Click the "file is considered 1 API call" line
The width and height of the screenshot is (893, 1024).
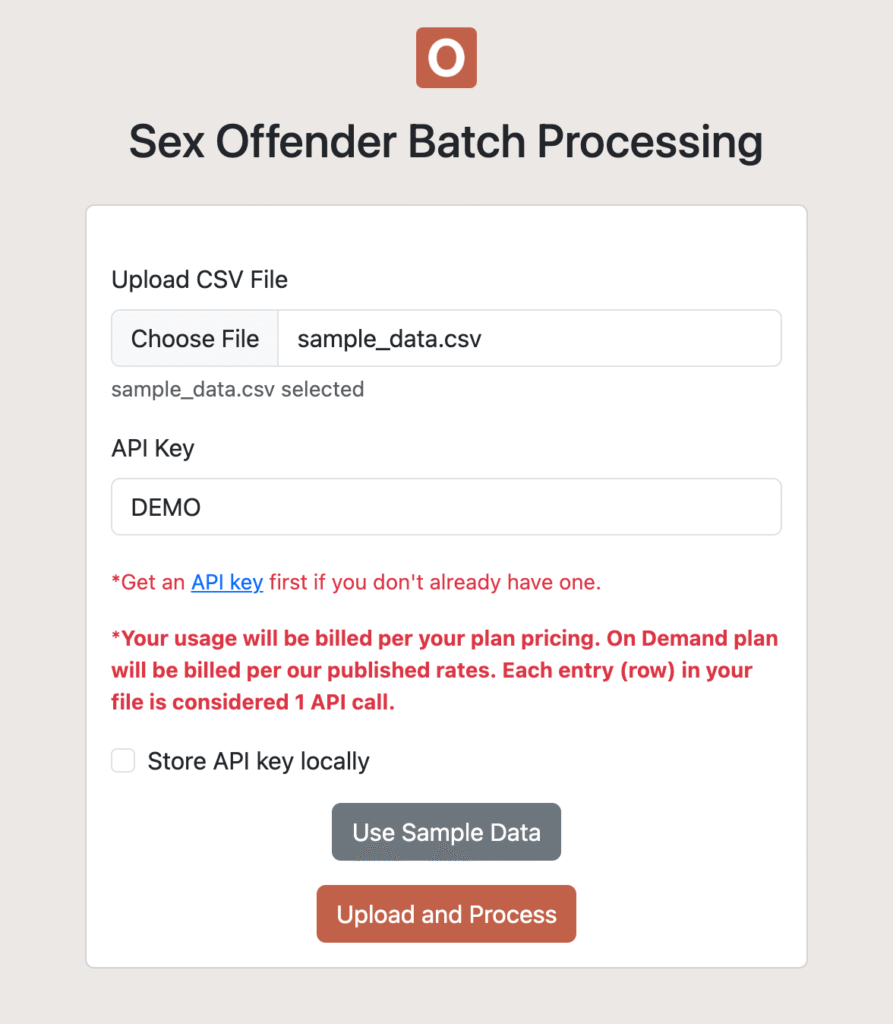tap(253, 702)
